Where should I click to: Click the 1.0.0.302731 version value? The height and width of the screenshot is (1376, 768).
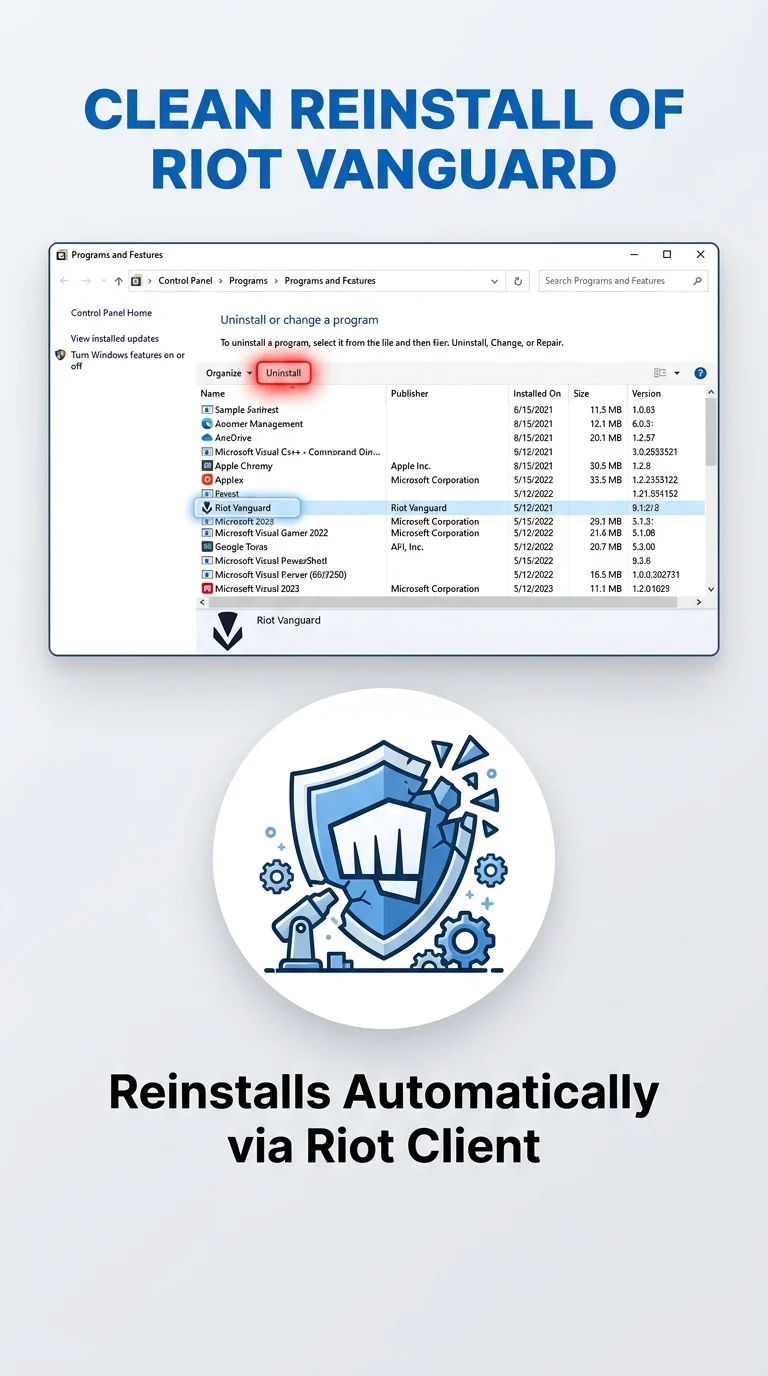pyautogui.click(x=656, y=575)
